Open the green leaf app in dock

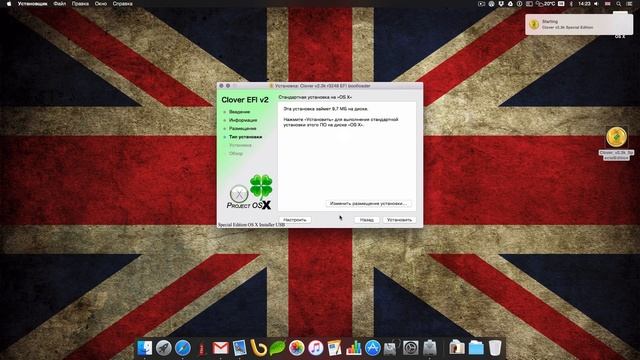[278, 348]
